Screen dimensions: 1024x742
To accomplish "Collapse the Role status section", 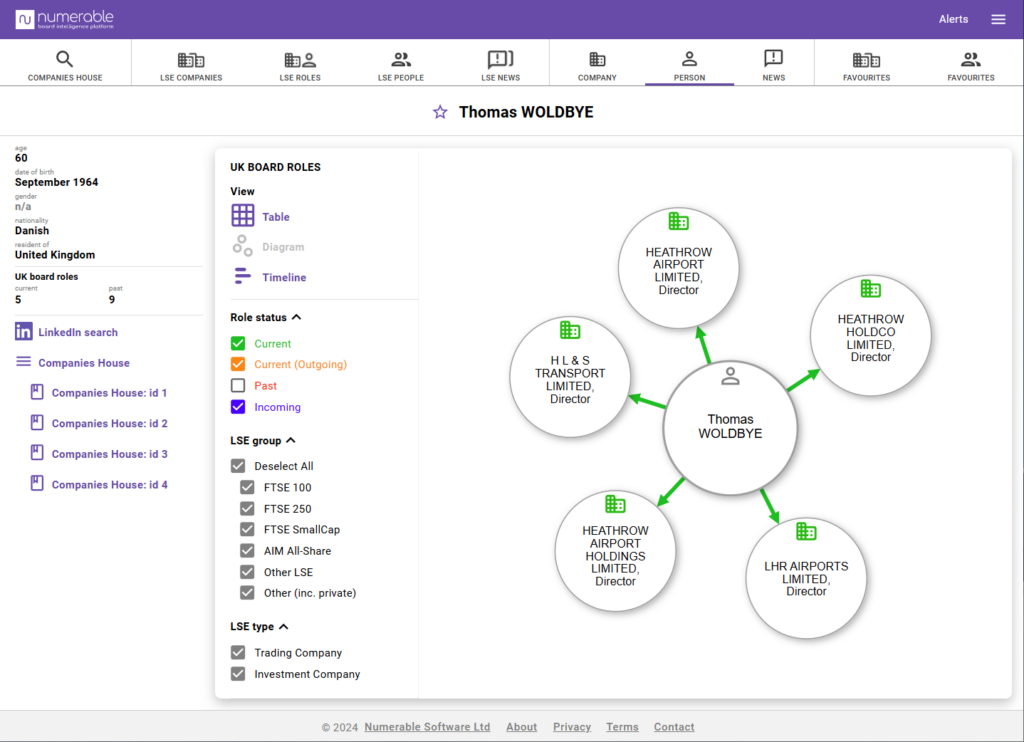I will click(296, 317).
